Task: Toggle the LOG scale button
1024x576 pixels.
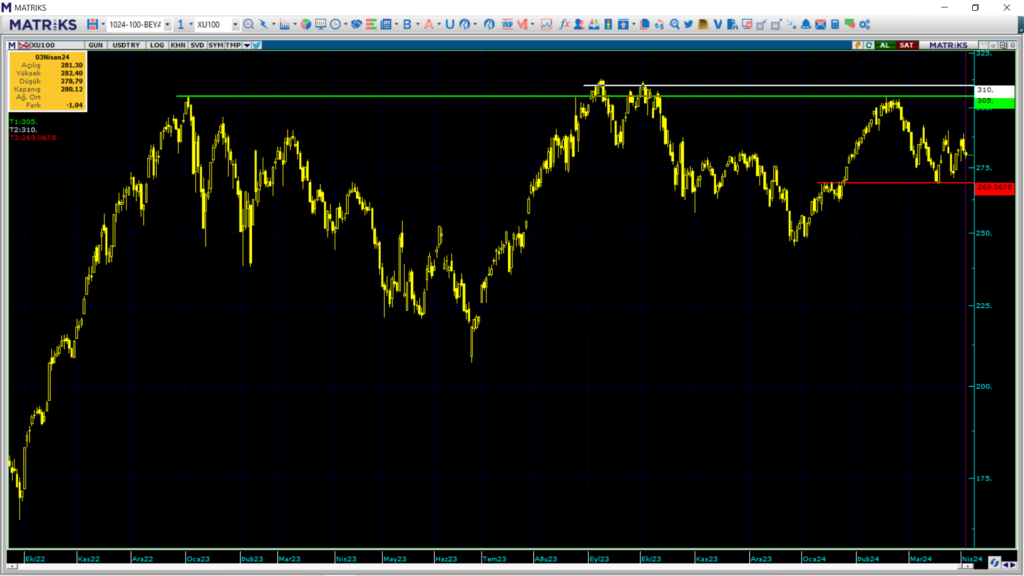Action: click(x=157, y=45)
